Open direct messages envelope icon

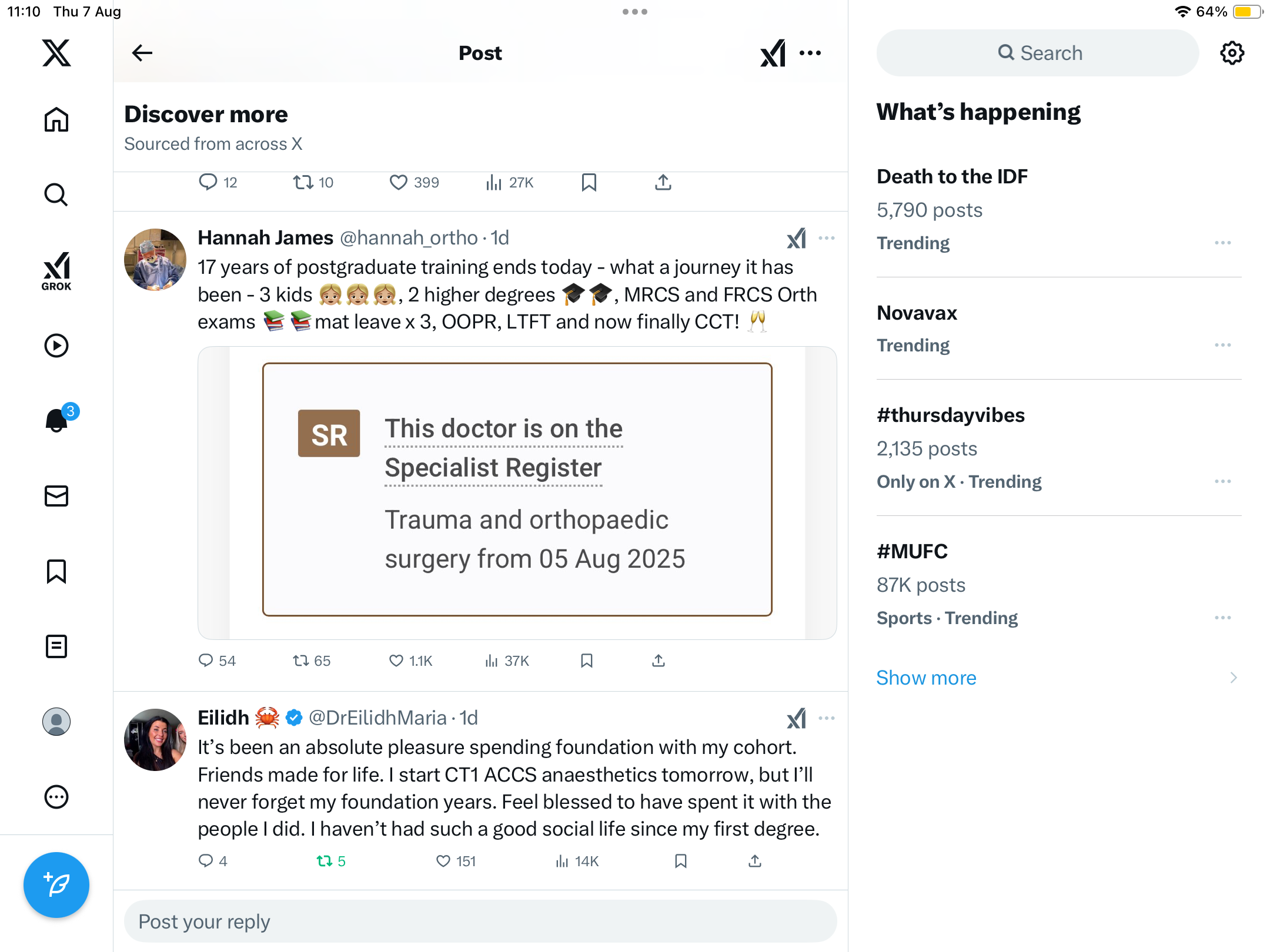coord(56,496)
